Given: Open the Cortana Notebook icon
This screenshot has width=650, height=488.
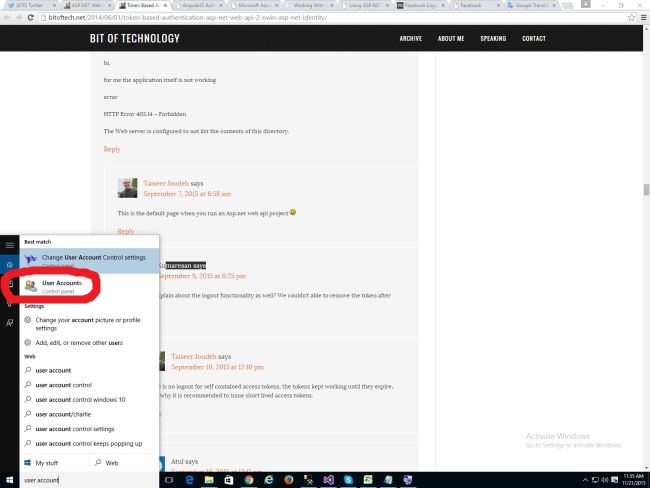Looking at the screenshot, I should (10, 284).
